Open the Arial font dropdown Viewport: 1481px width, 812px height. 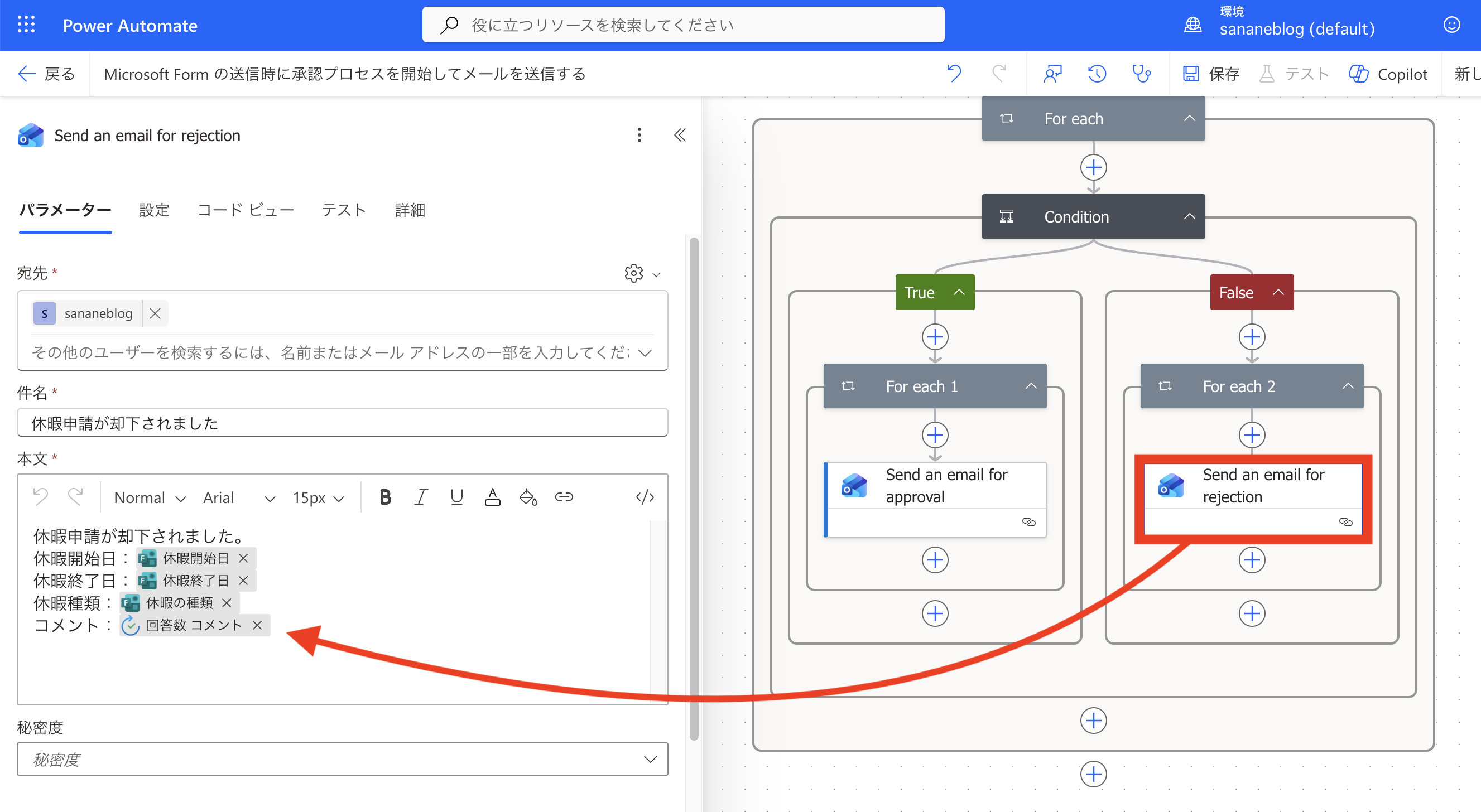(x=239, y=497)
